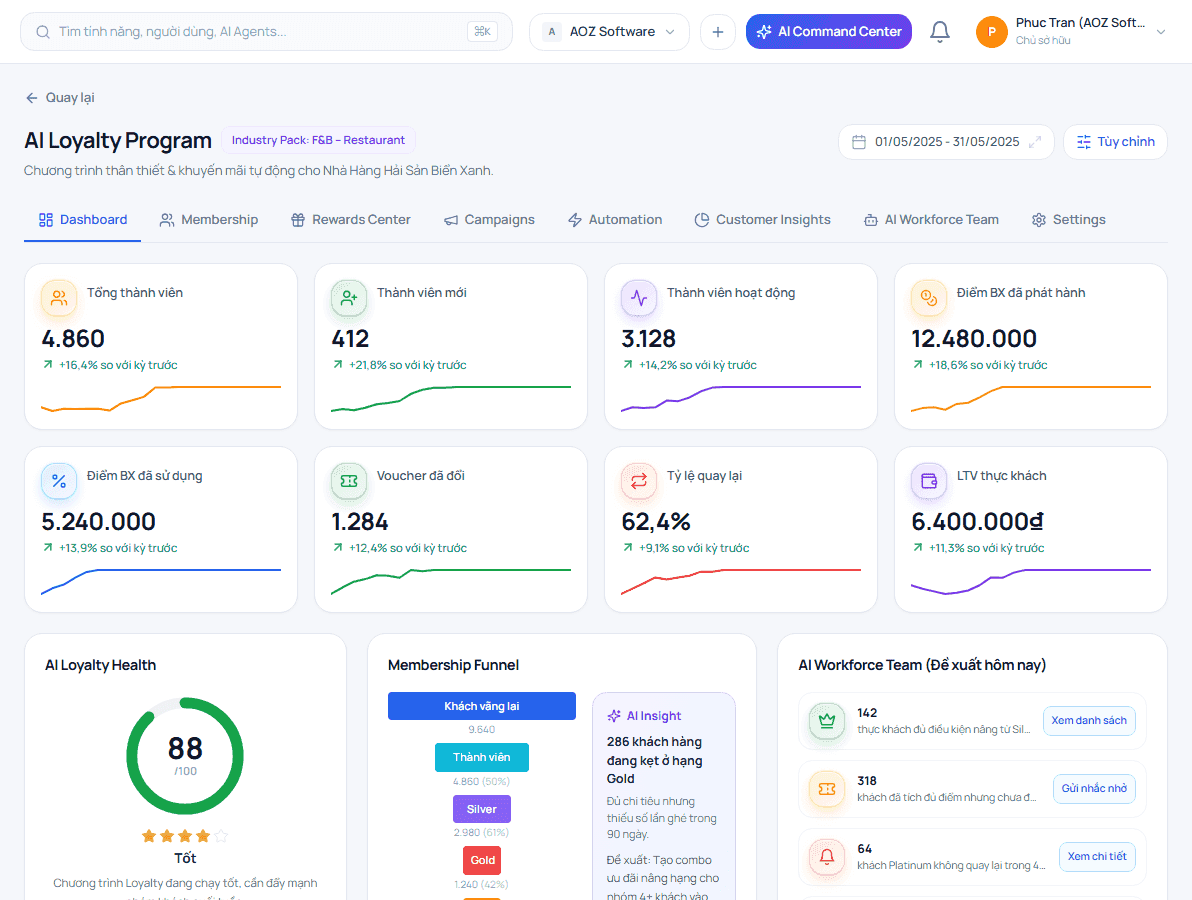This screenshot has height=900, width=1192.
Task: Open the Rewards Center tab
Action: [350, 220]
